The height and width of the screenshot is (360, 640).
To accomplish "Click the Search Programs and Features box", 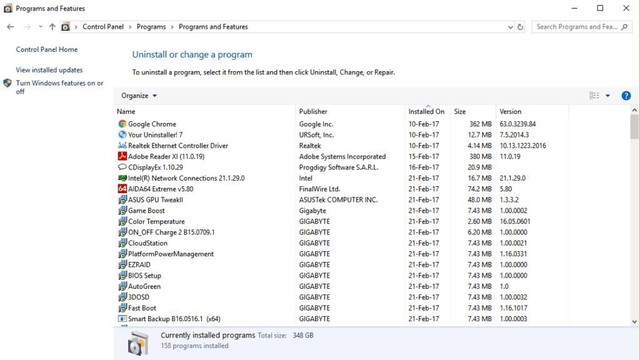I will (582, 27).
